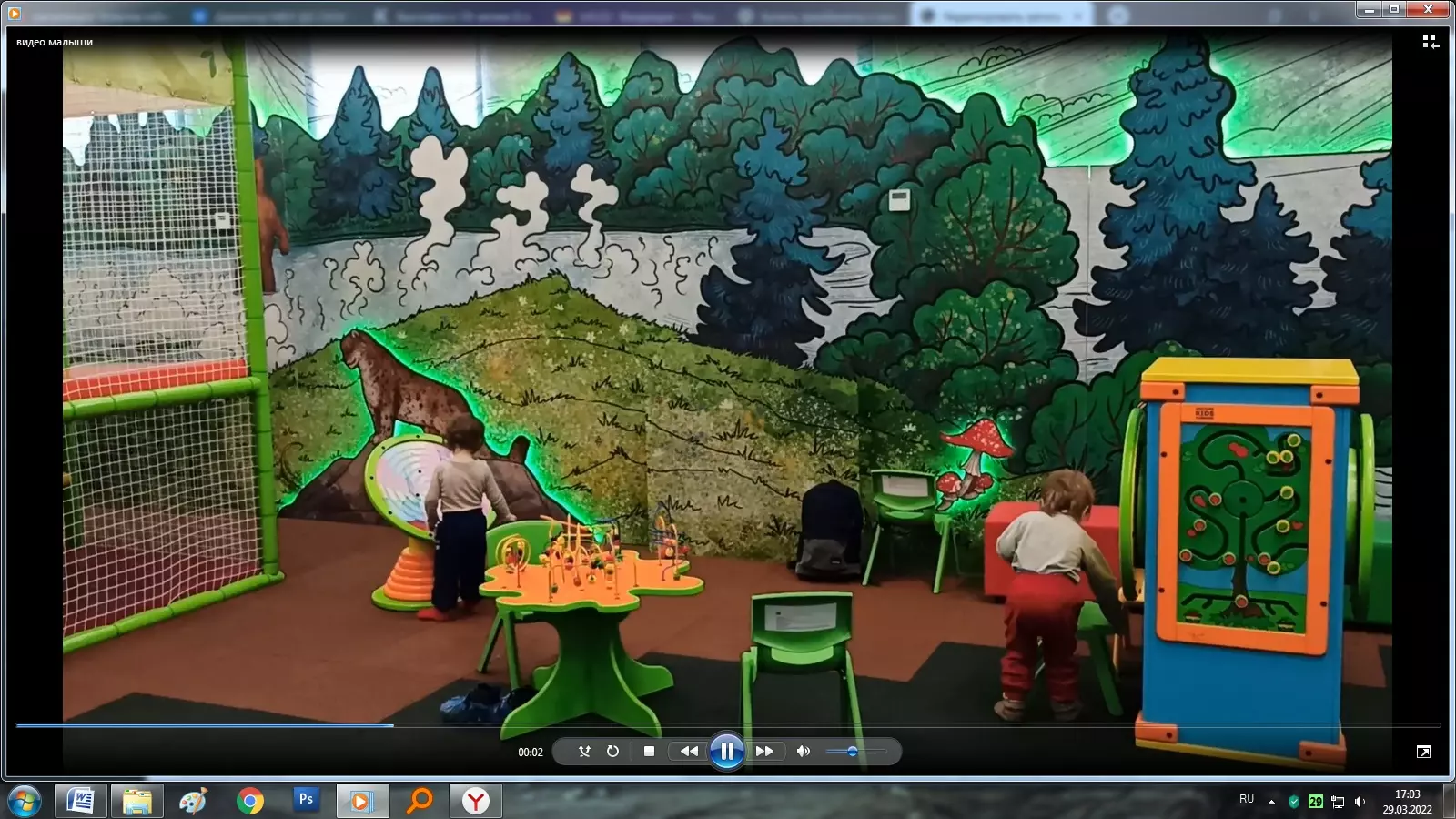1456x819 pixels.
Task: Switch to Library view
Action: coord(1430,42)
